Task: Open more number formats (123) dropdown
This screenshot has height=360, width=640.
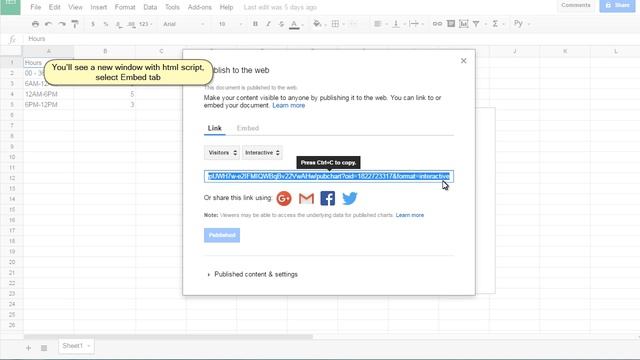Action: click(x=145, y=24)
